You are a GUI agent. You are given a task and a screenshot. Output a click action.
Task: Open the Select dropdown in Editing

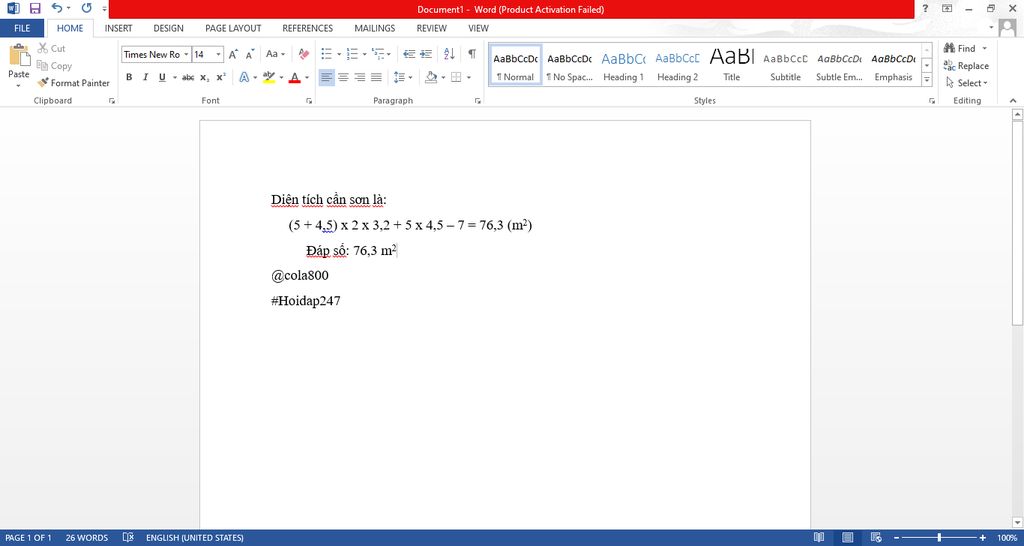967,83
